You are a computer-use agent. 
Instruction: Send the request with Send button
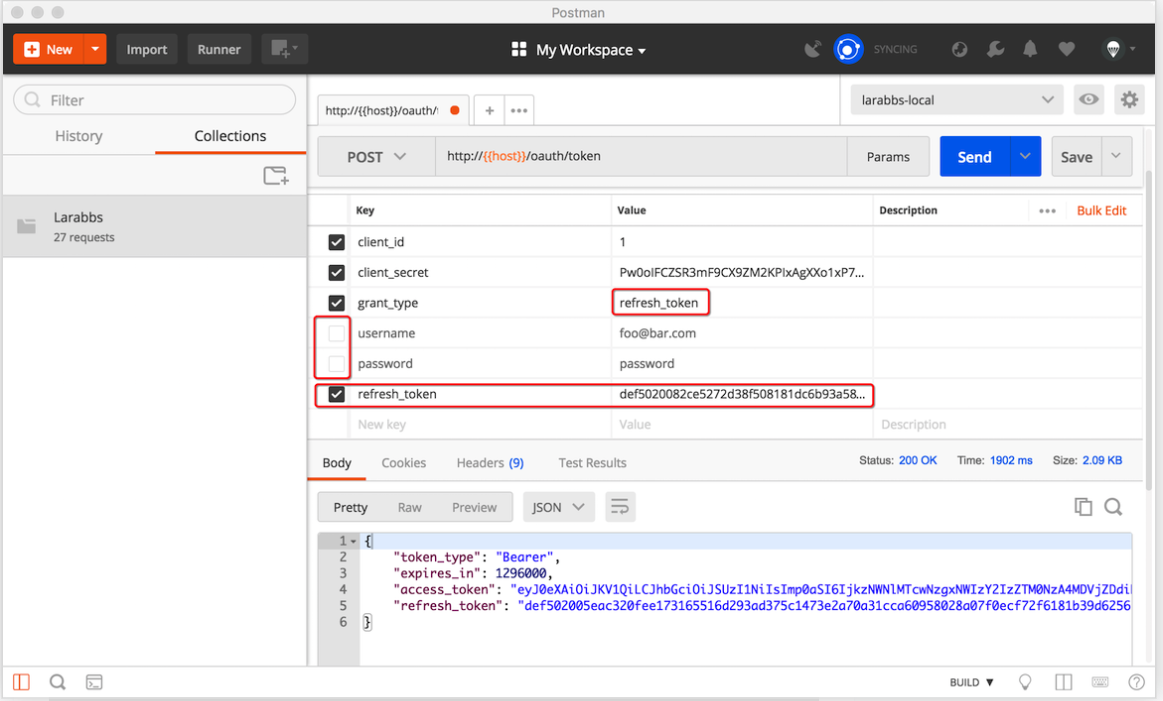pos(975,157)
